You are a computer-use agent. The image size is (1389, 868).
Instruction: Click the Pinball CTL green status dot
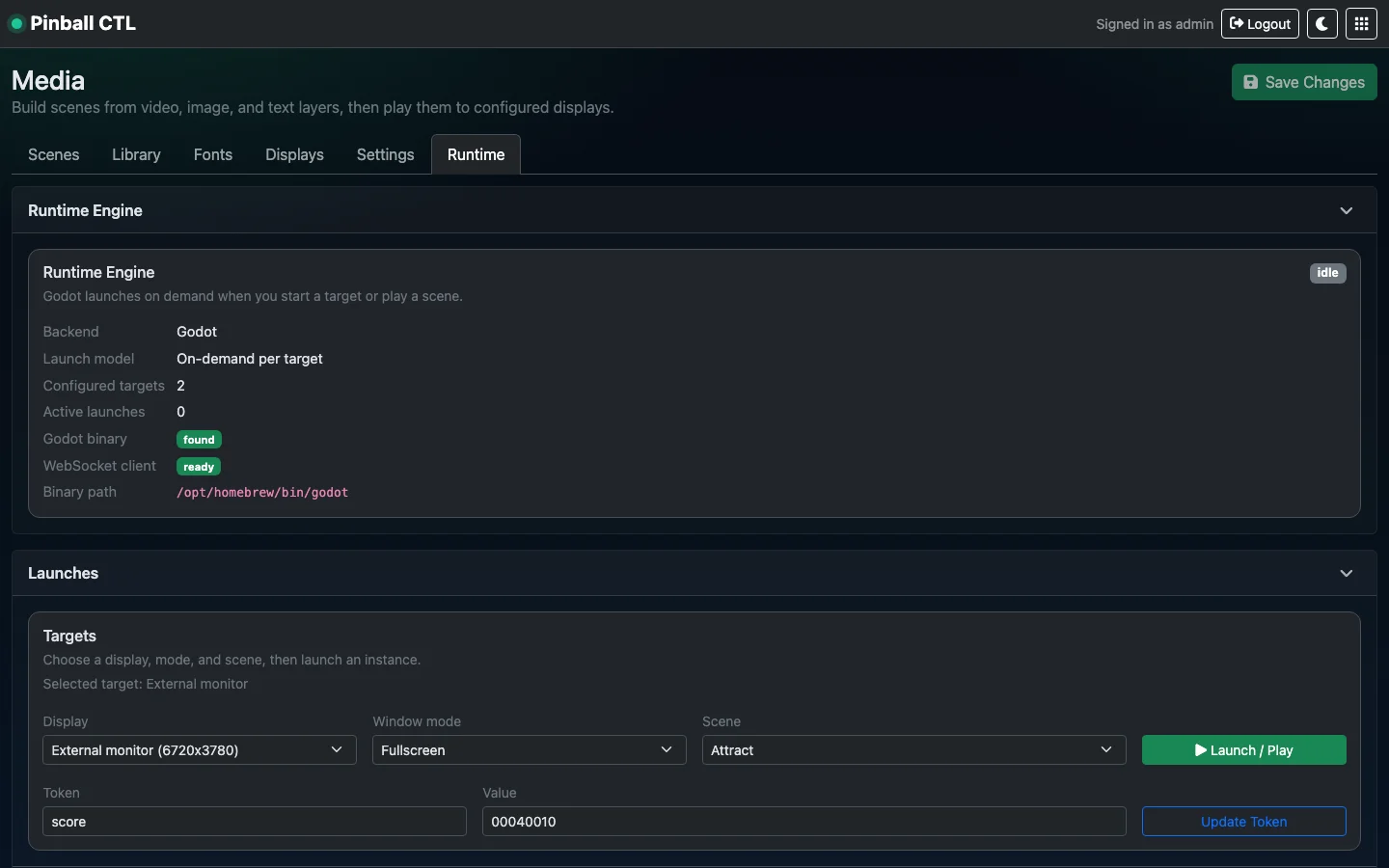tap(16, 23)
